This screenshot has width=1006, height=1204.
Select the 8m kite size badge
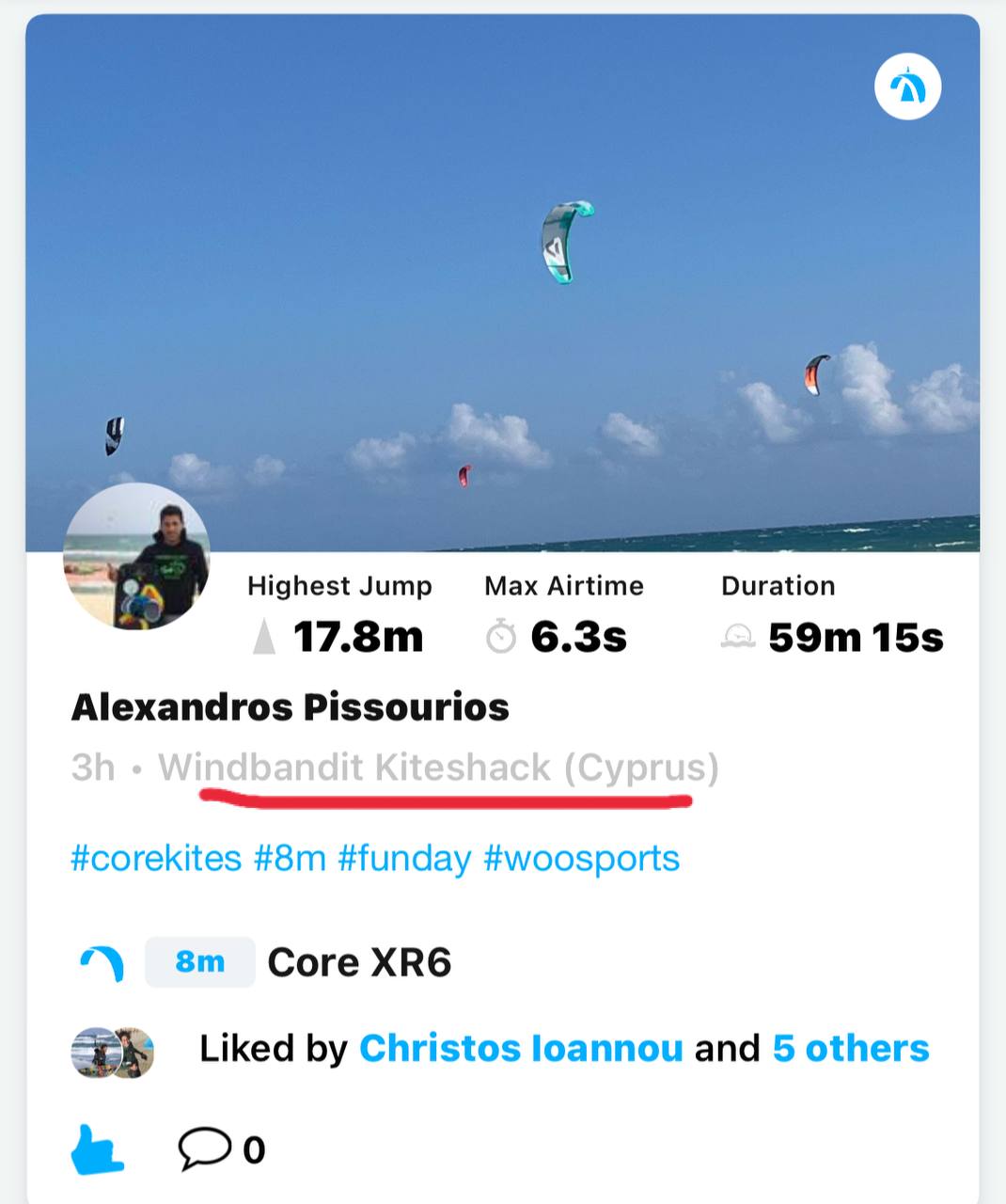tap(199, 962)
